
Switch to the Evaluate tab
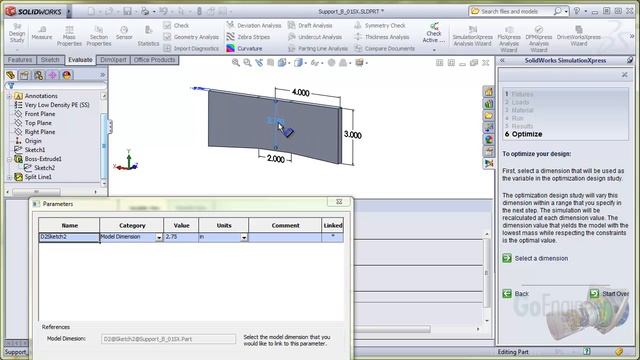click(80, 60)
